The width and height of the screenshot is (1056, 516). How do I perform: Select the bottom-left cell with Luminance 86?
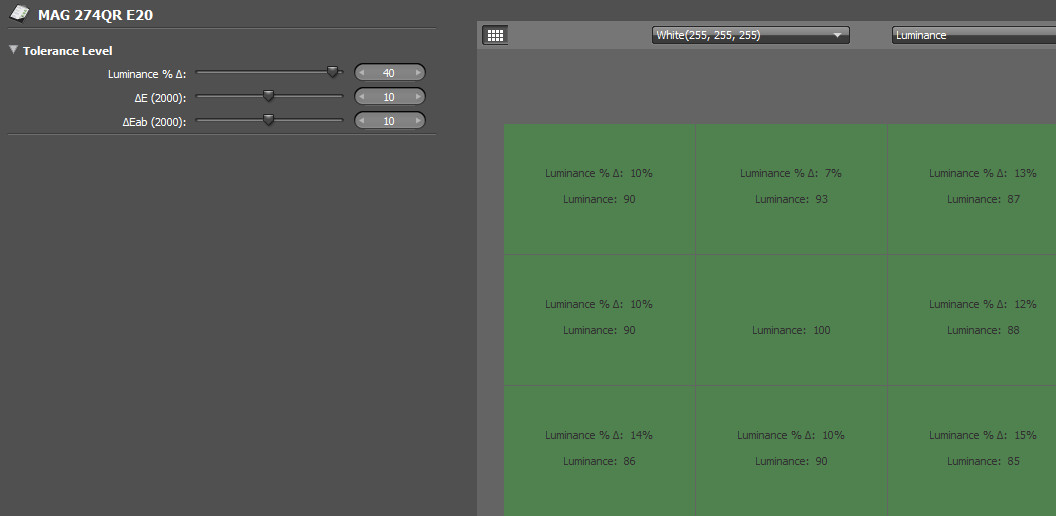pos(599,450)
